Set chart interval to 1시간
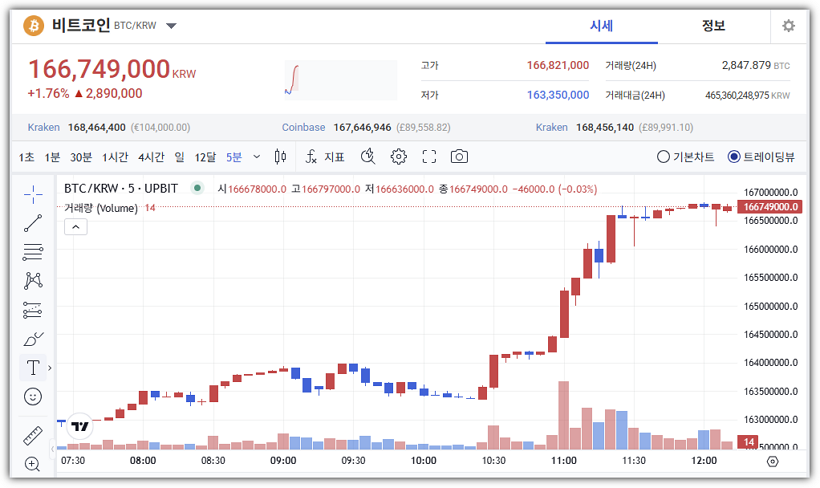The image size is (820, 488). point(115,157)
